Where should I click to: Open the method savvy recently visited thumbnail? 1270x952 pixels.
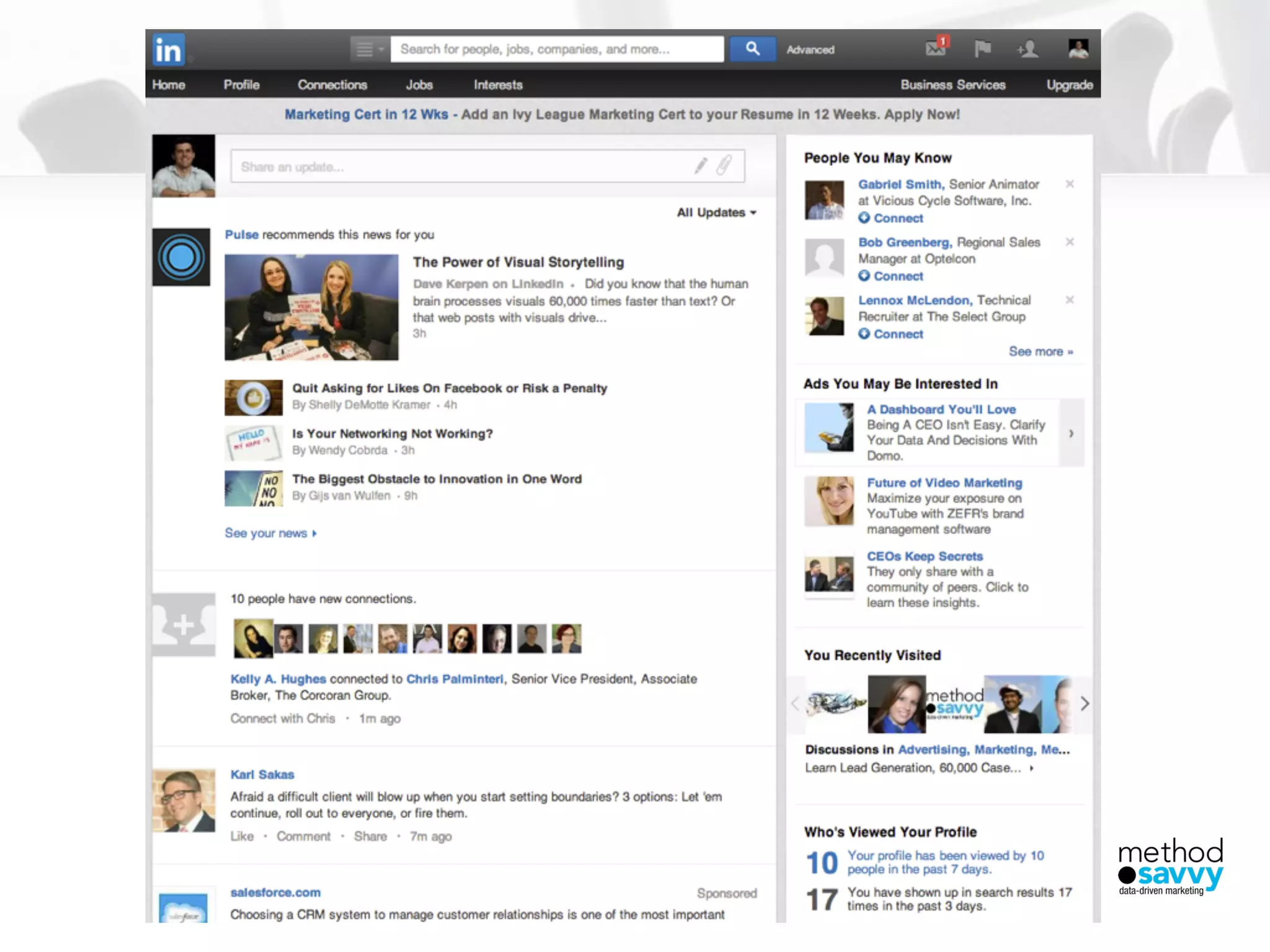[x=955, y=704]
